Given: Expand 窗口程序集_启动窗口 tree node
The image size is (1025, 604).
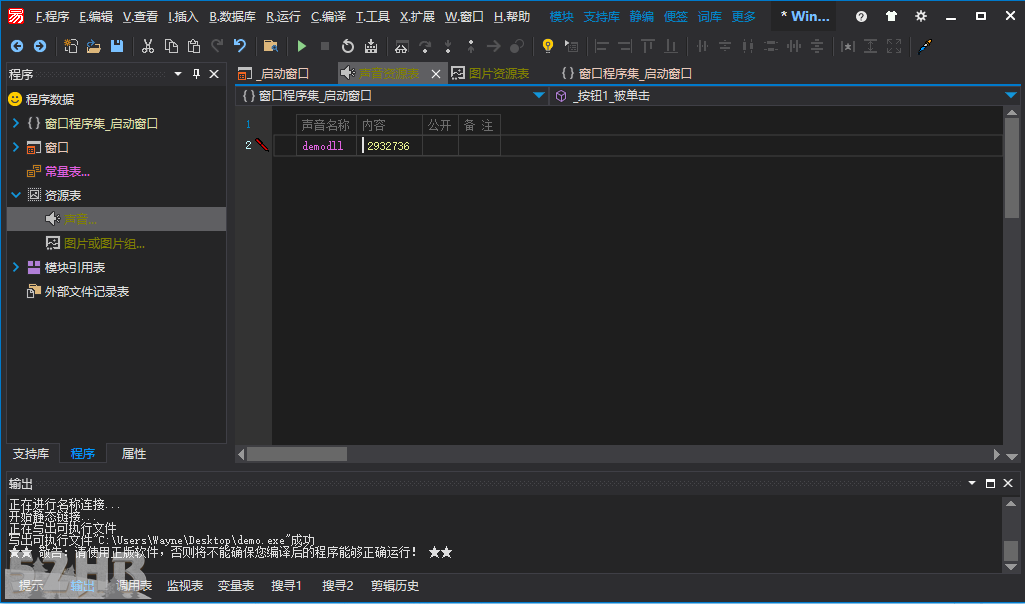Looking at the screenshot, I should point(16,123).
